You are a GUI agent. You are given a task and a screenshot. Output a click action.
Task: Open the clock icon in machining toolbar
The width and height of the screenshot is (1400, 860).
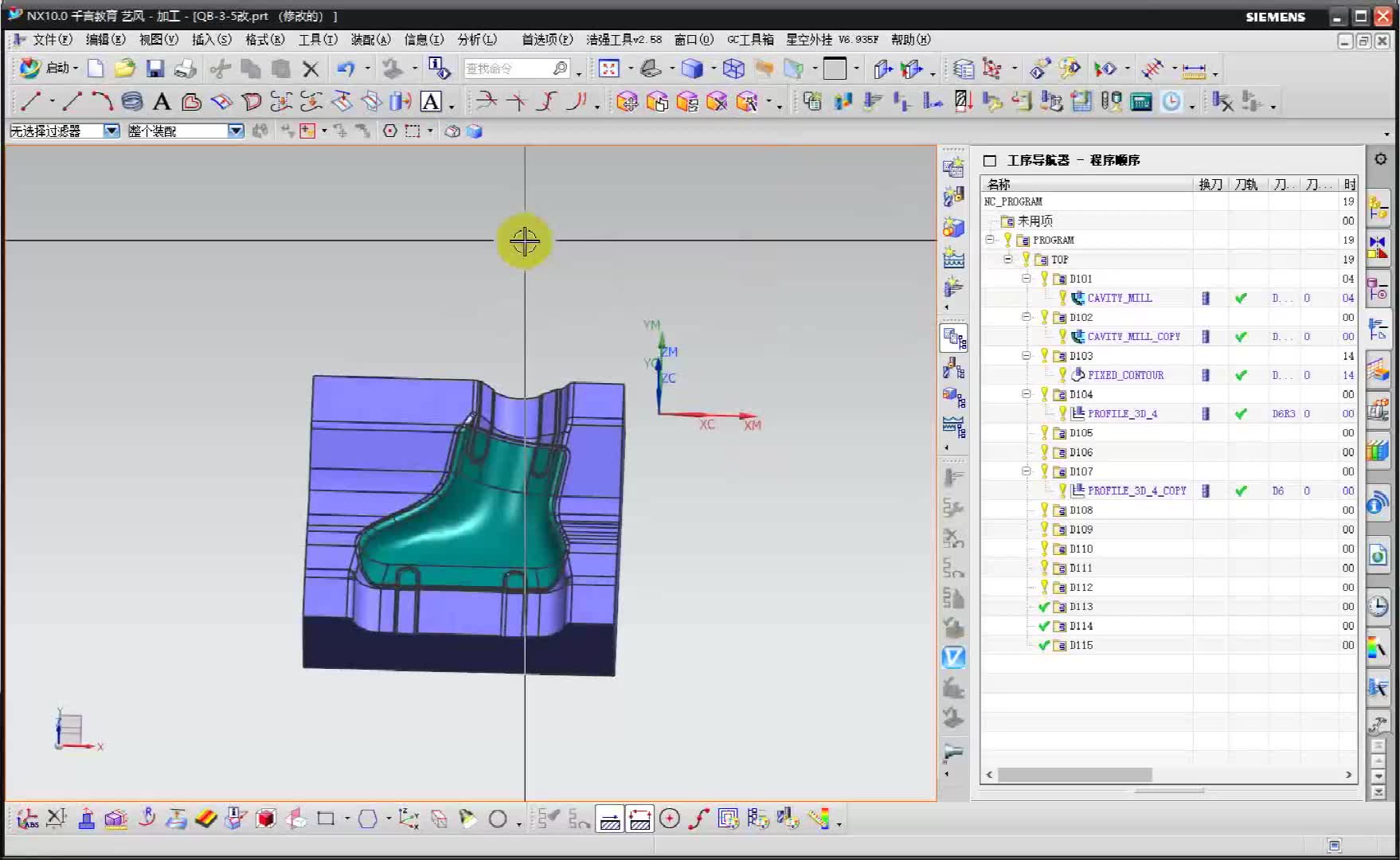point(1171,102)
